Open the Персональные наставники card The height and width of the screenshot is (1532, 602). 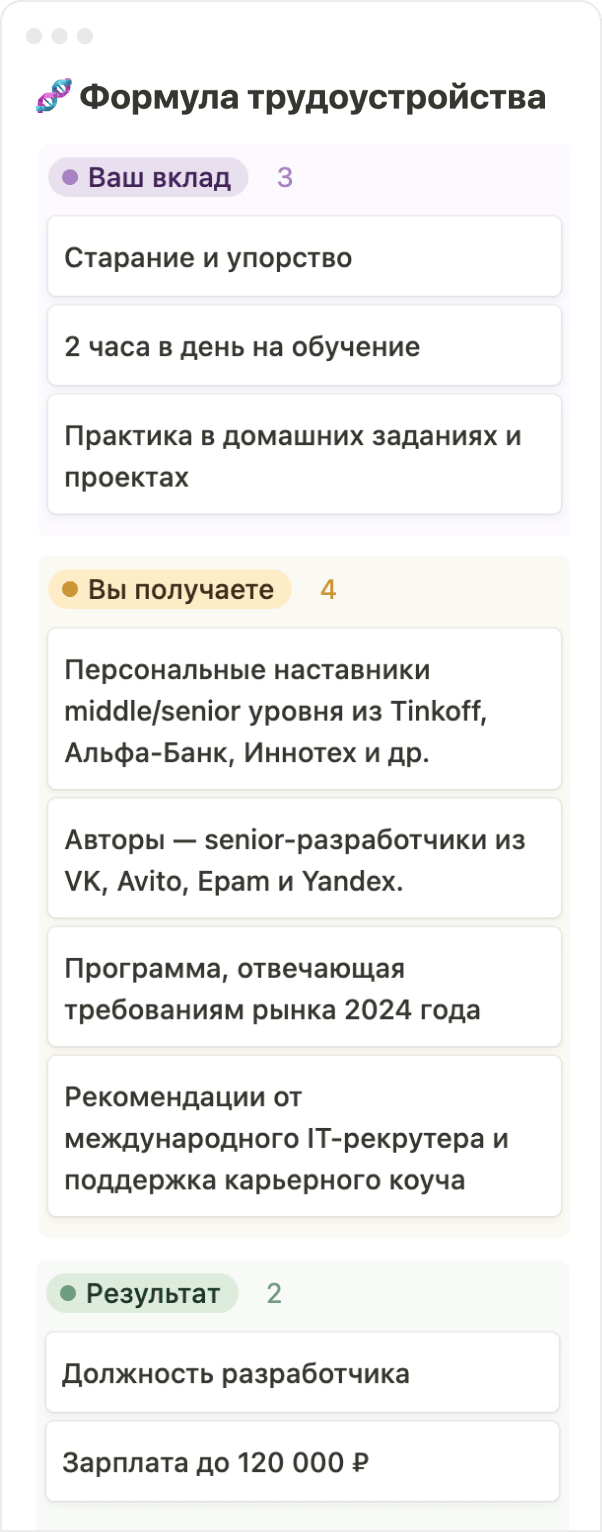[305, 709]
